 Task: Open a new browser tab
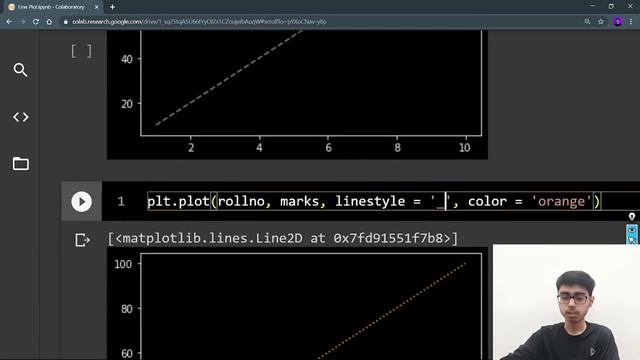pos(112,7)
